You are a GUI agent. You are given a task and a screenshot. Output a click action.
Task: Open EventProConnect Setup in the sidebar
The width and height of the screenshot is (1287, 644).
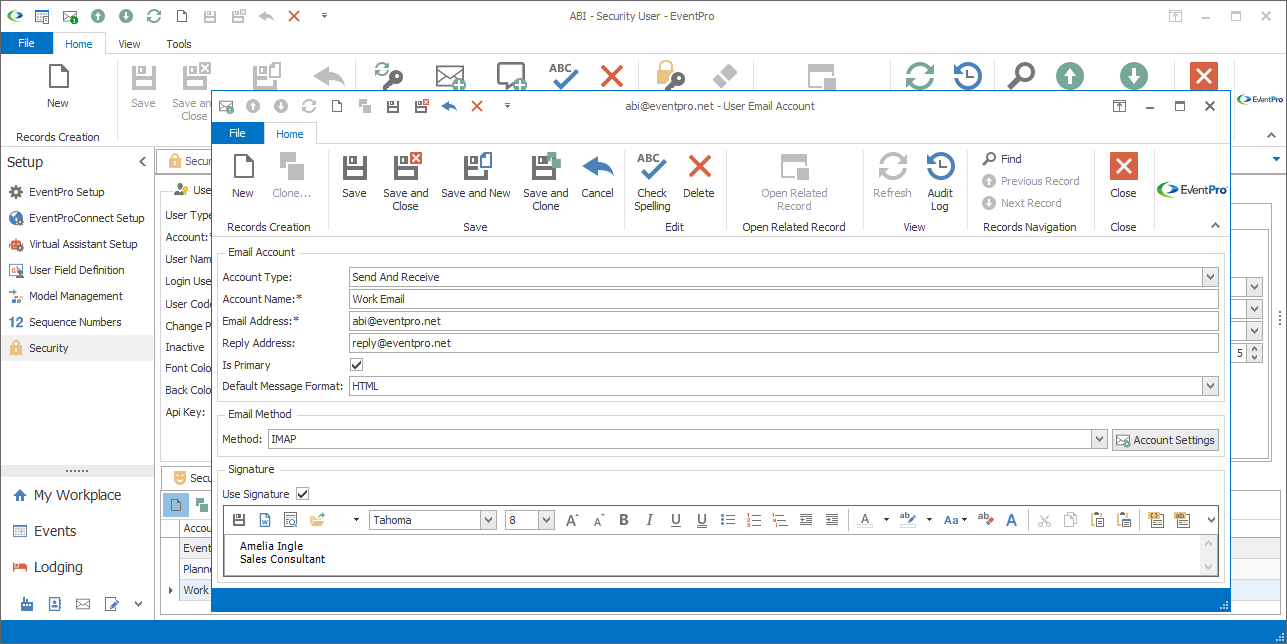point(77,218)
